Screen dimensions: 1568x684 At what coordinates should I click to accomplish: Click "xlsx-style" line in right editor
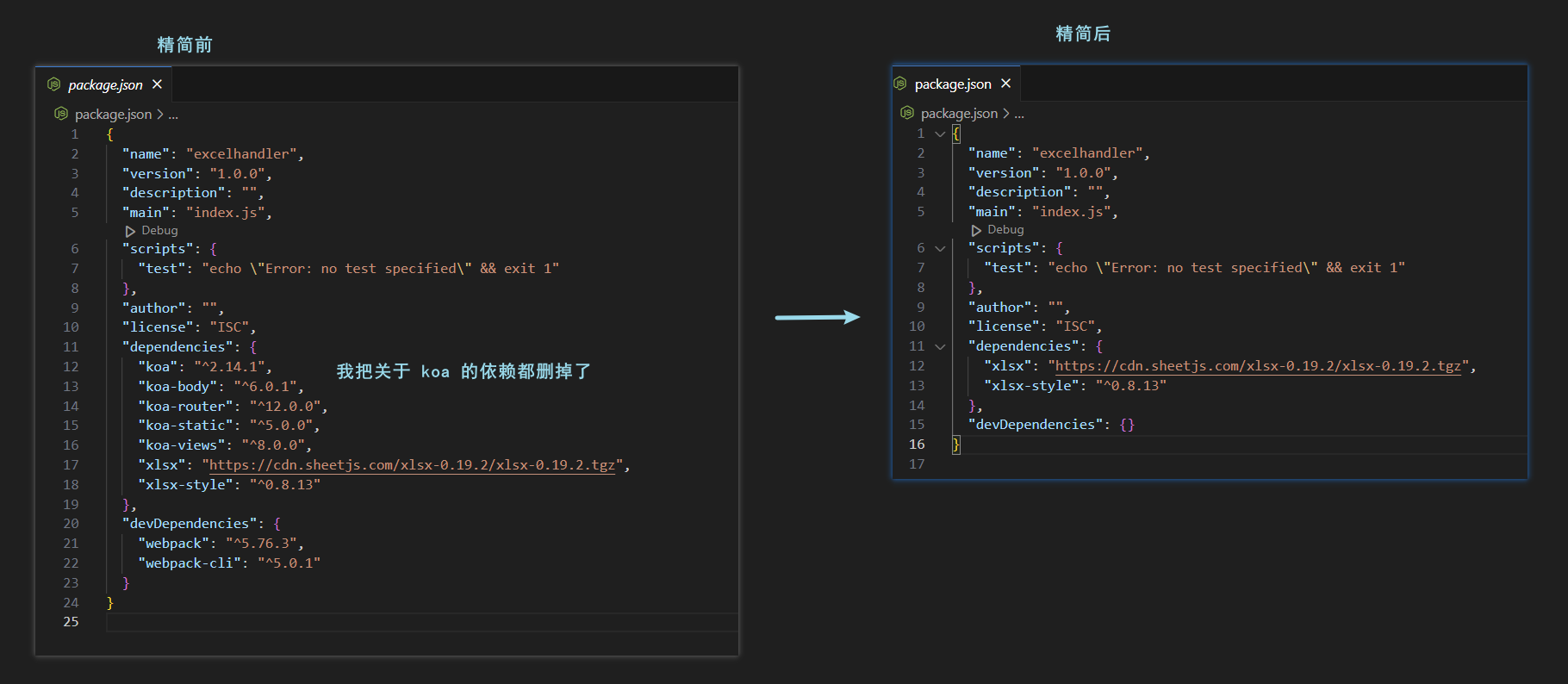click(x=1075, y=386)
